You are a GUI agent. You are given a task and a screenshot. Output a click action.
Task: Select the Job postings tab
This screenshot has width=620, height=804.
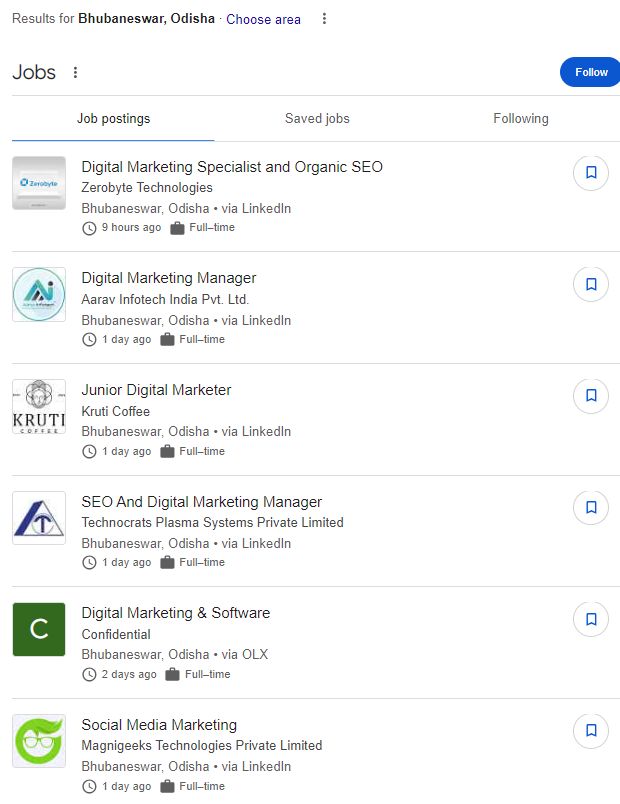tap(113, 118)
